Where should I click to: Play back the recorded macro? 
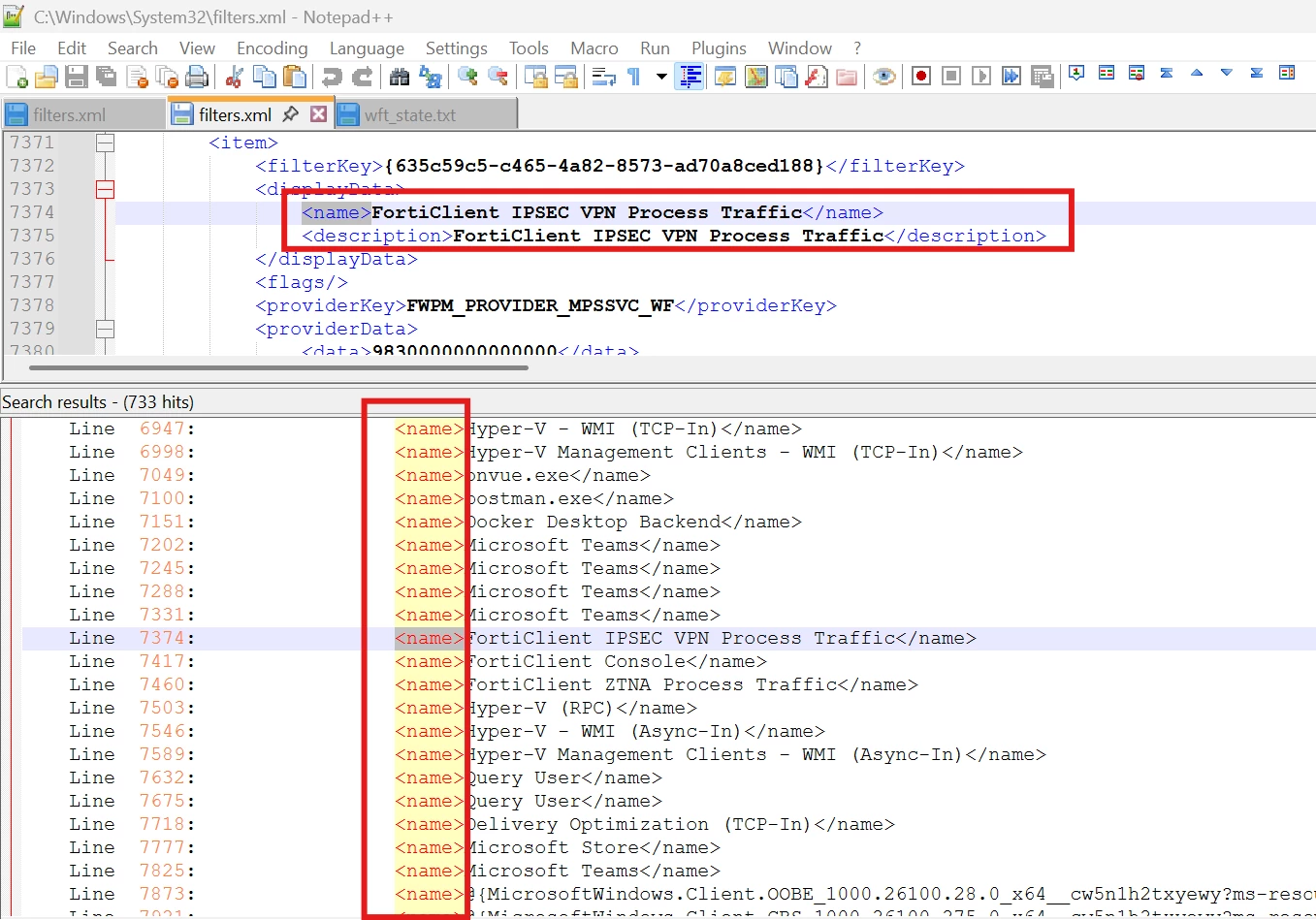tap(981, 77)
